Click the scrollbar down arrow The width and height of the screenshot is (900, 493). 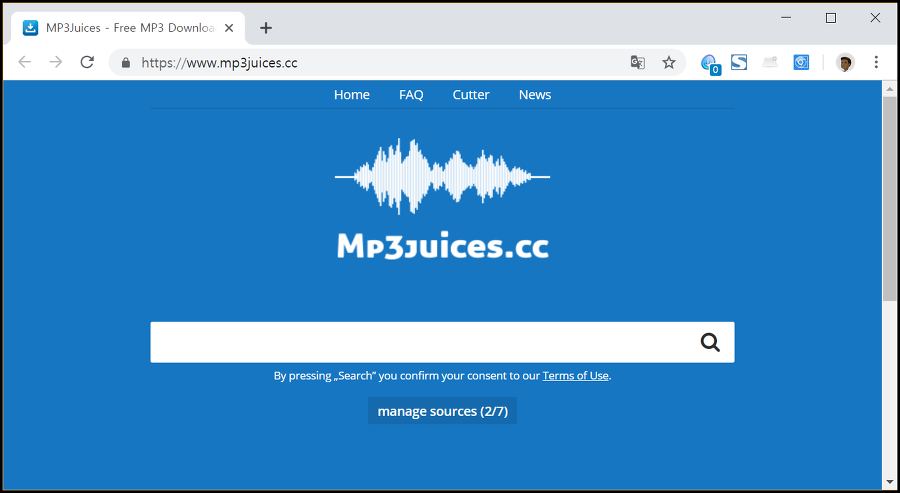pos(890,482)
